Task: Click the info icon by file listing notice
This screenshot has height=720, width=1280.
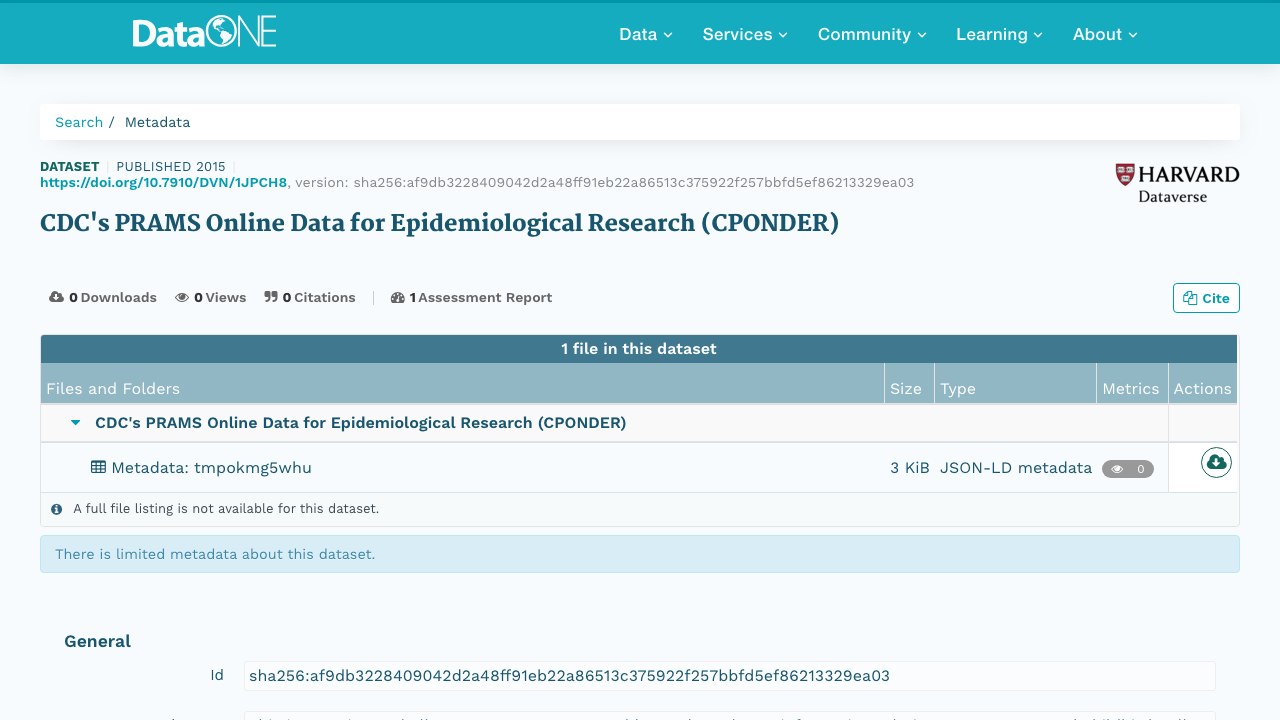Action: (57, 509)
